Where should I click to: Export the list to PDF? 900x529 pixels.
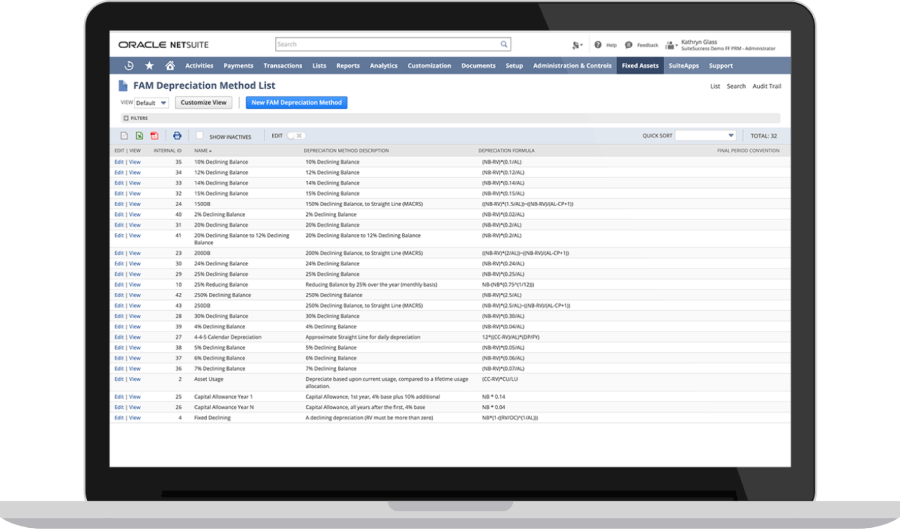154,136
